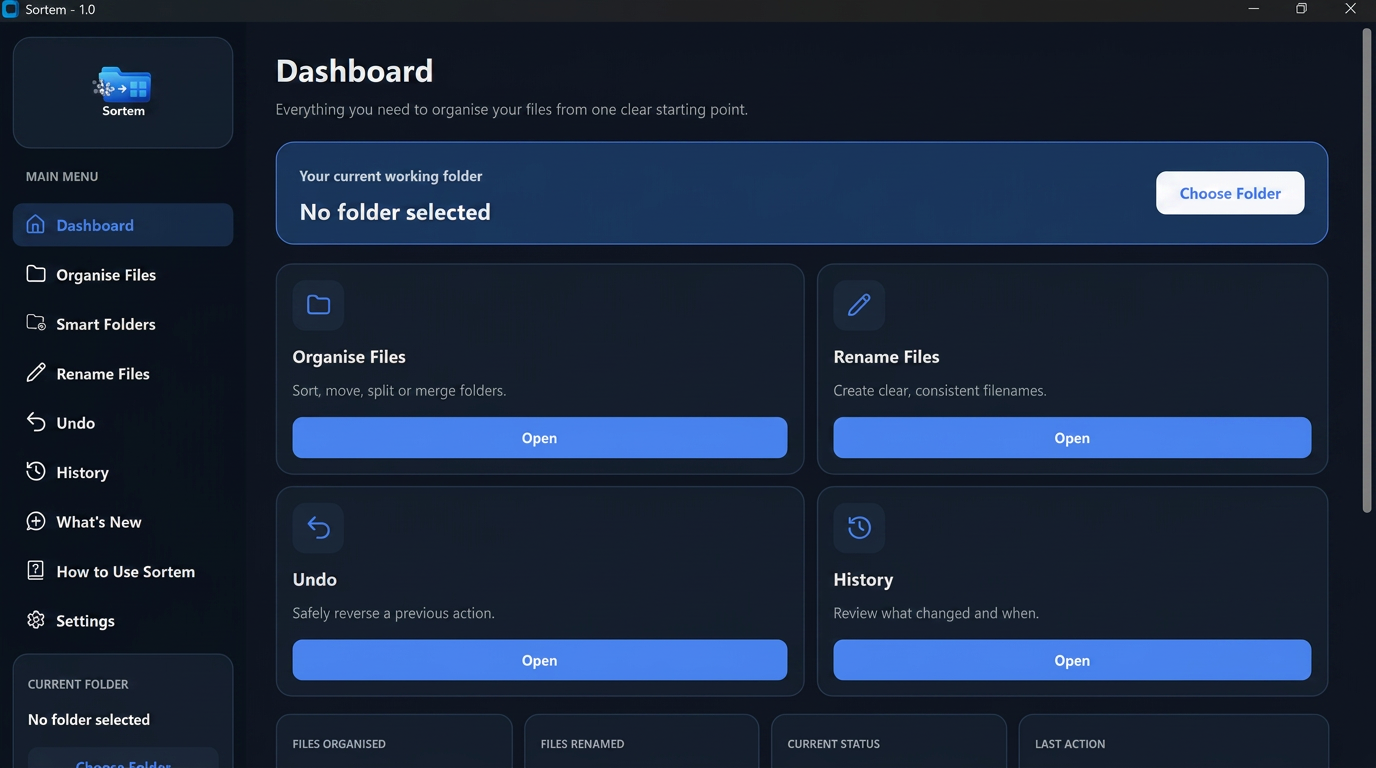
Task: Open Settings from the sidebar menu
Action: click(123, 621)
